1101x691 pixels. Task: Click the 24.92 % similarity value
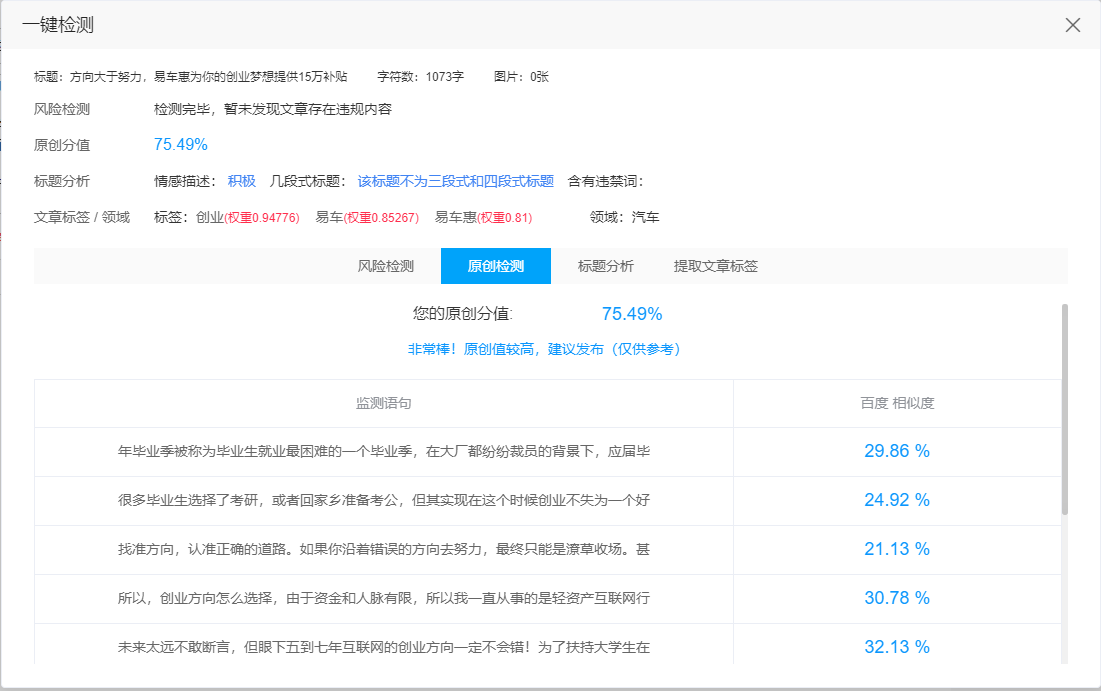[x=897, y=500]
